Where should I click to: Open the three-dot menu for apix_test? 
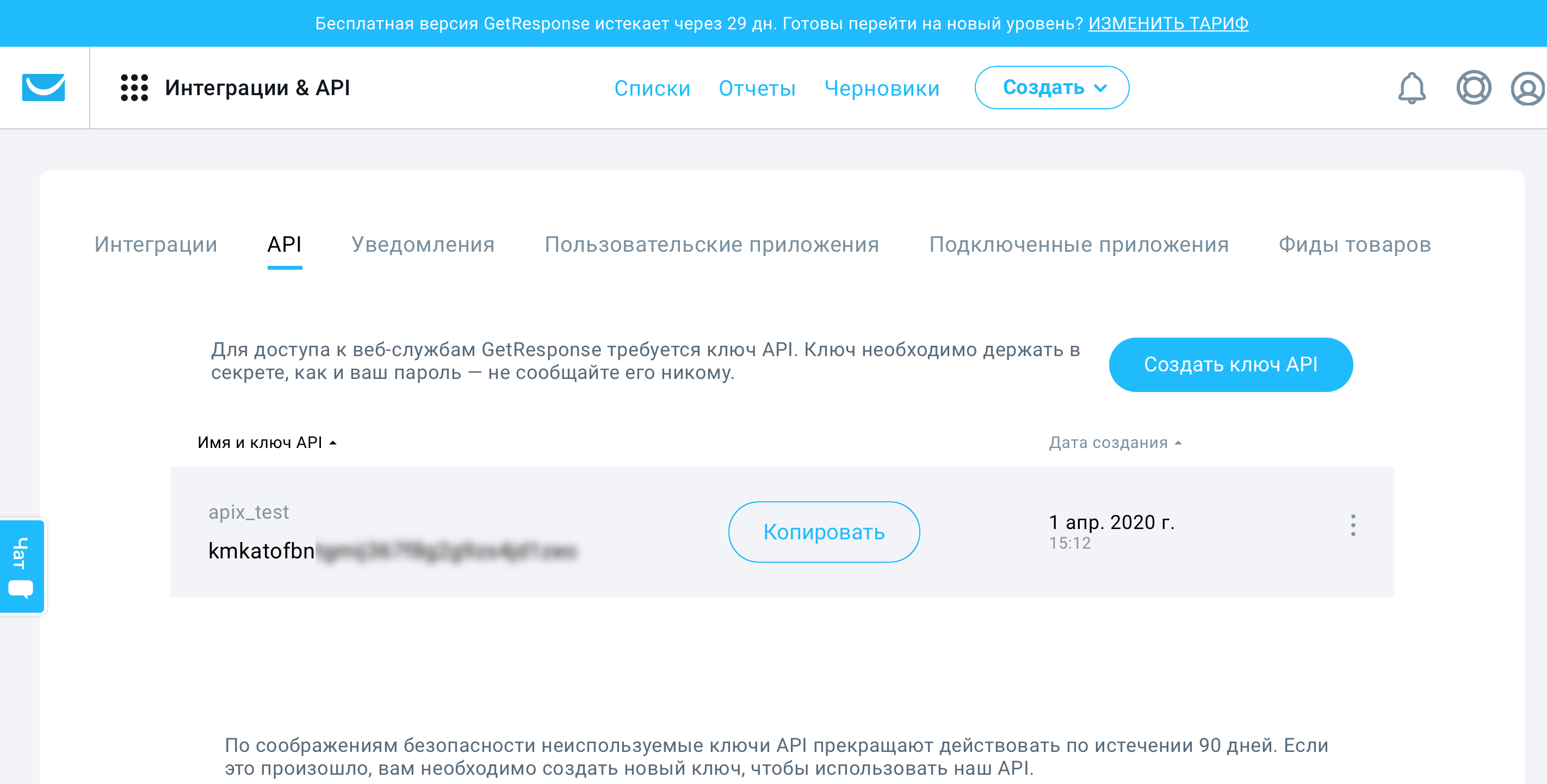point(1352,525)
